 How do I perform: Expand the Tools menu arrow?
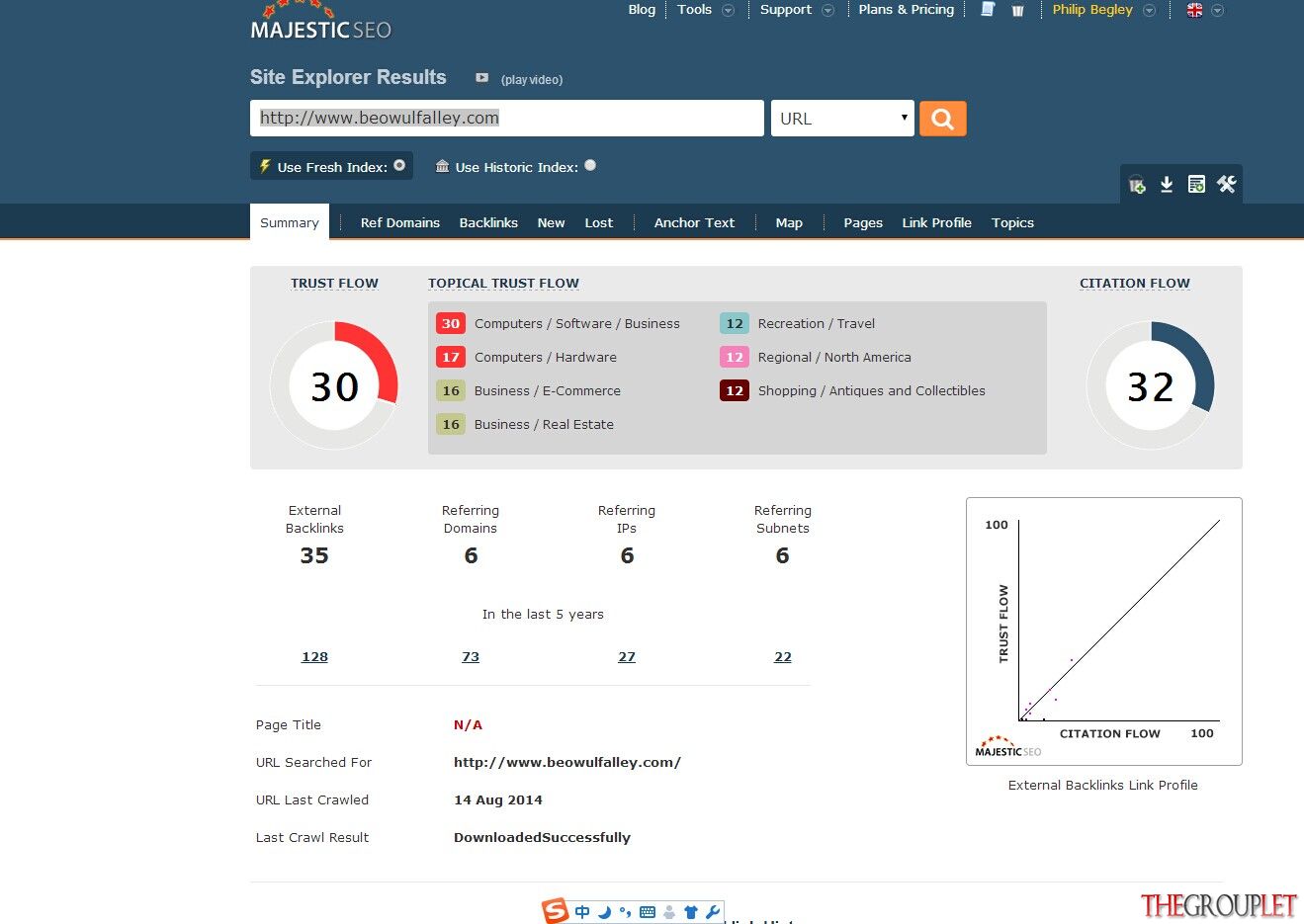pyautogui.click(x=729, y=10)
